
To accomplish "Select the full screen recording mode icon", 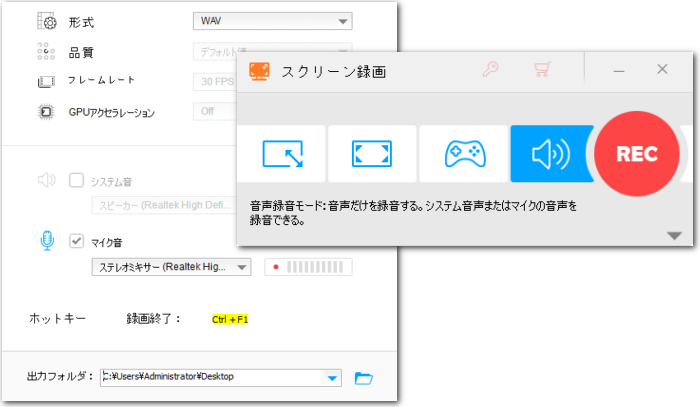I will click(x=372, y=154).
